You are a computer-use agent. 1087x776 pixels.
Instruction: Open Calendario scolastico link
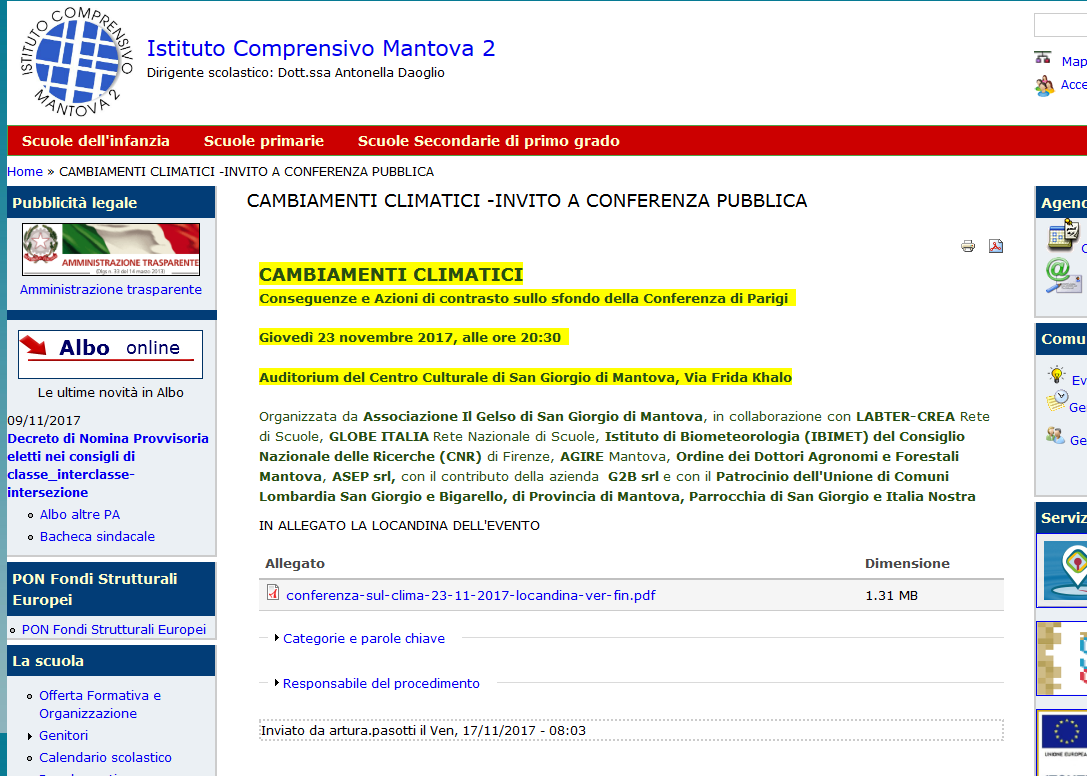pos(105,757)
